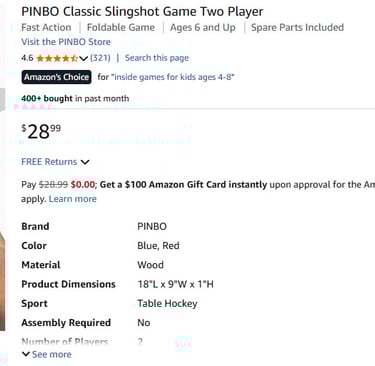The image size is (375, 366).
Task: Click the Product Dimensions value
Action: tap(176, 284)
